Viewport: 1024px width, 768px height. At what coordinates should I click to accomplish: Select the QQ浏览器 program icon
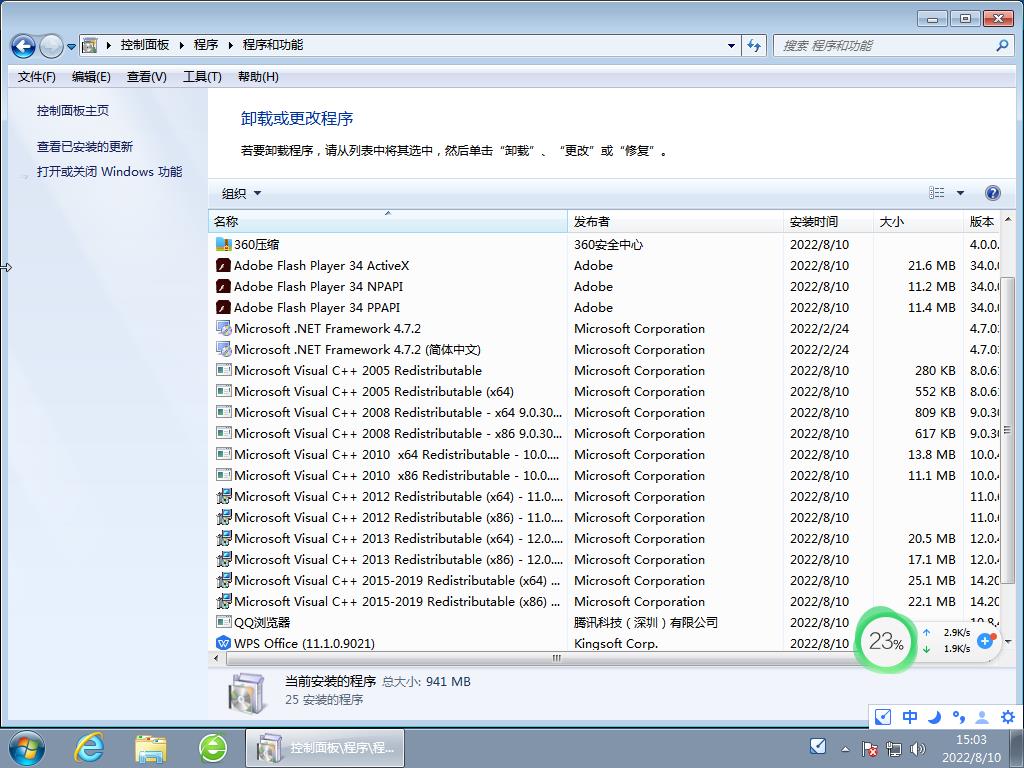pos(223,622)
